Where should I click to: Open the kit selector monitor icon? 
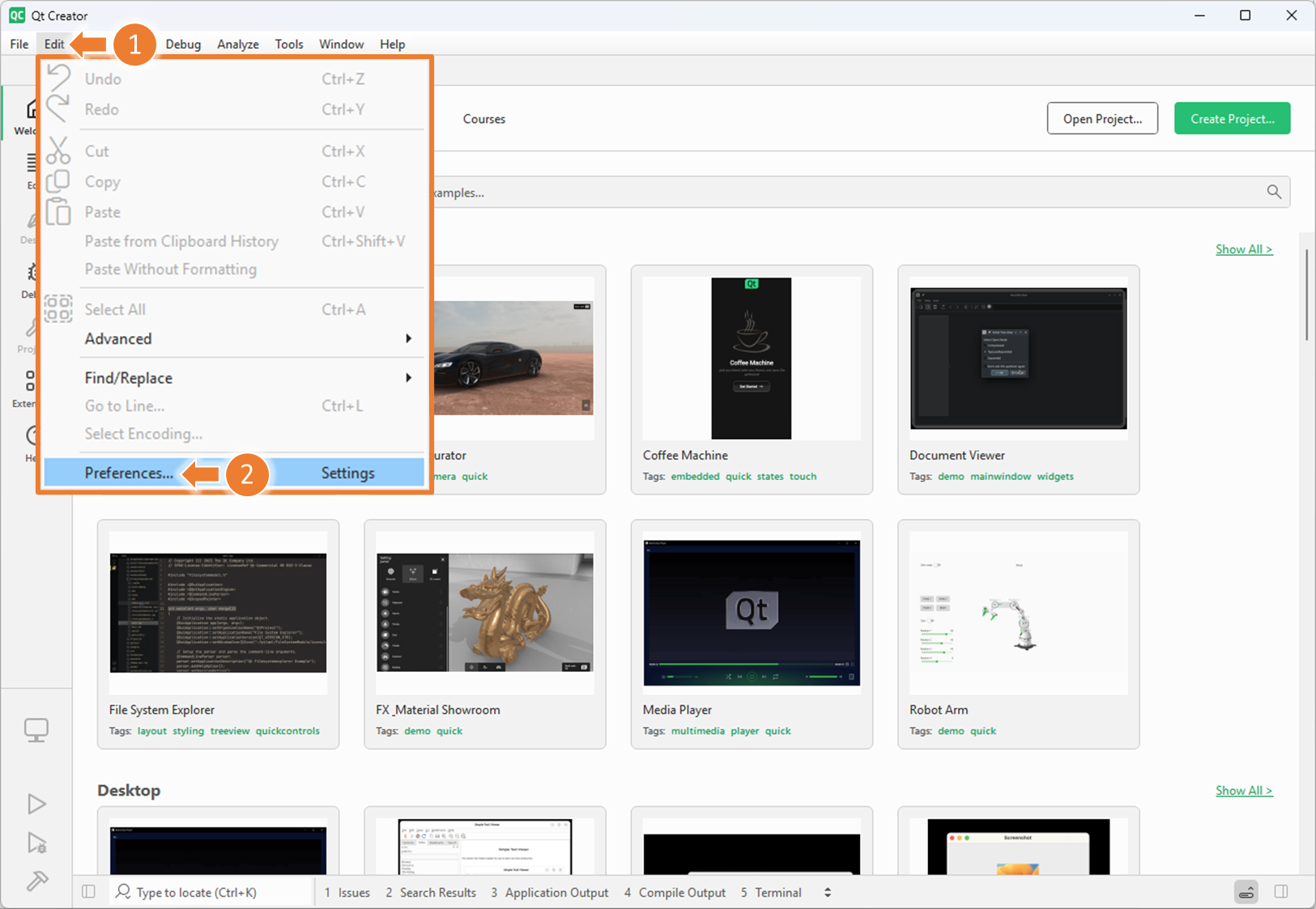click(x=36, y=730)
